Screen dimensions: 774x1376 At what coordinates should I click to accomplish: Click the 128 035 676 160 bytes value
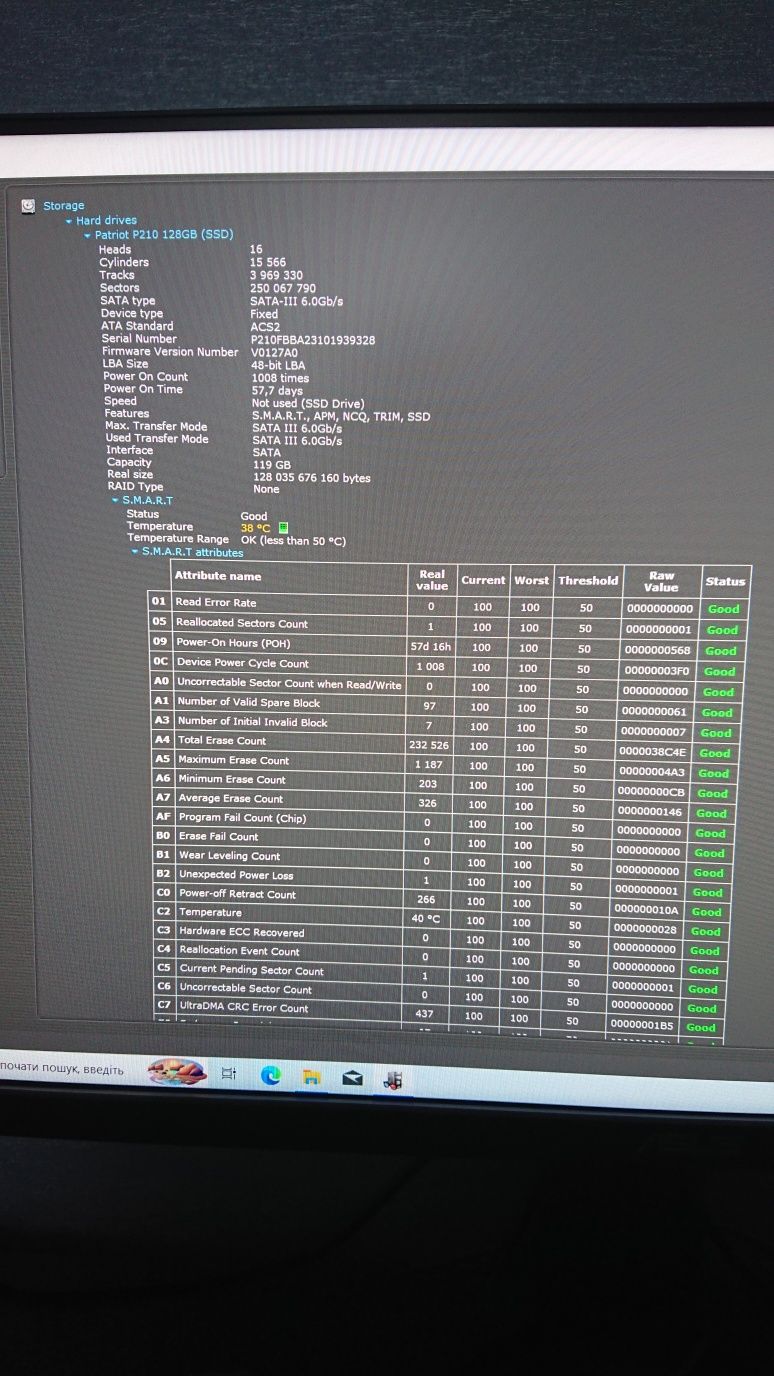tap(312, 478)
